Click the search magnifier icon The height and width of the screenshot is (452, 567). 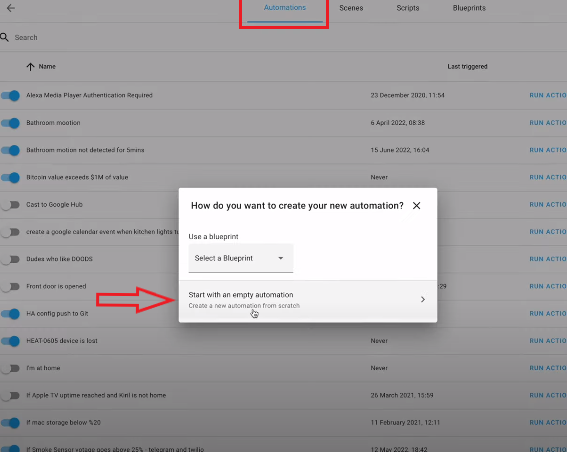[4, 37]
